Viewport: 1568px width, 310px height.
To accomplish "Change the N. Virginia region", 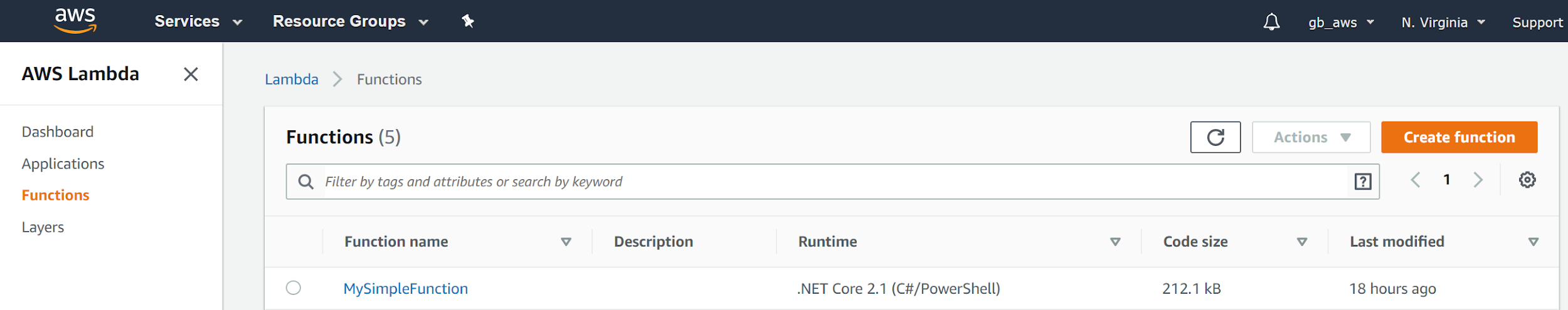I will pos(1443,23).
